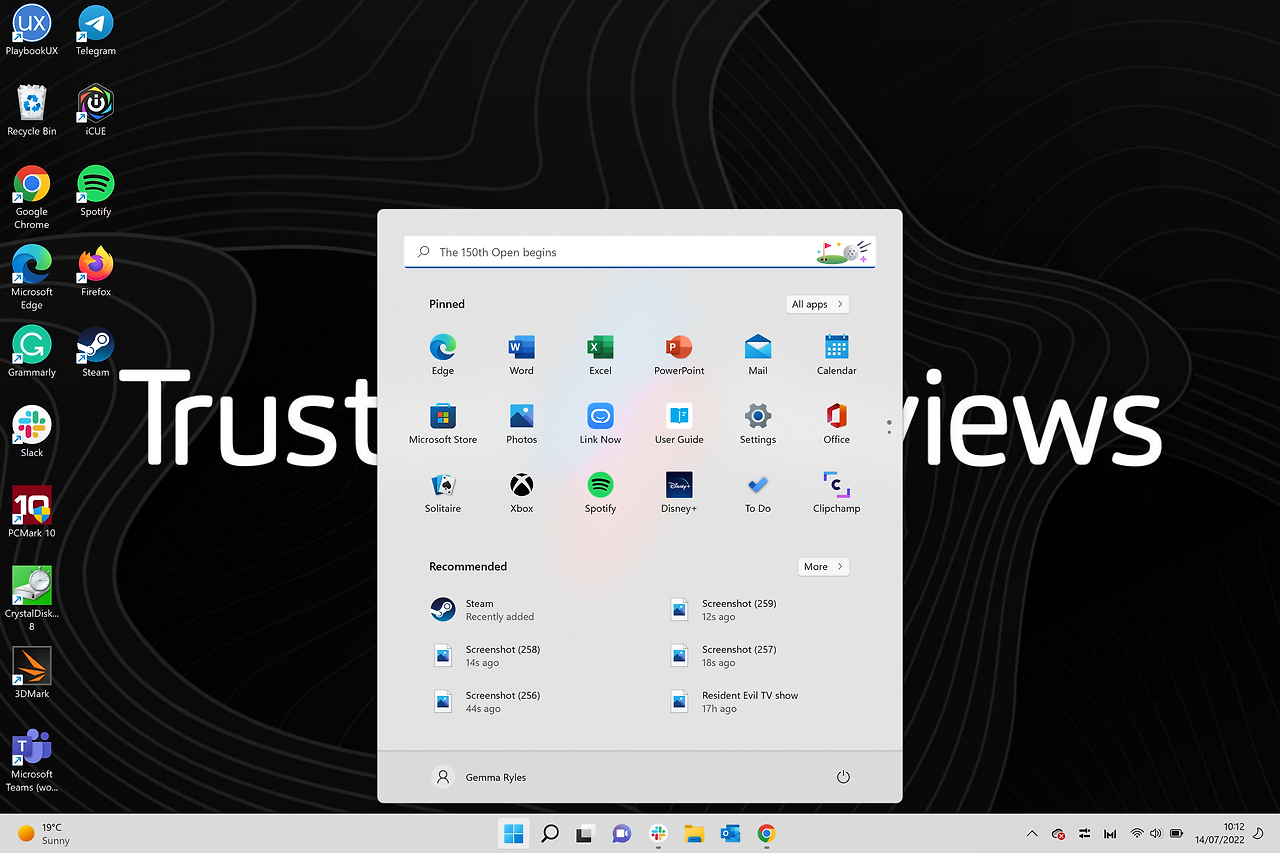1280x853 pixels.
Task: Launch Word from the Start menu
Action: 521,354
